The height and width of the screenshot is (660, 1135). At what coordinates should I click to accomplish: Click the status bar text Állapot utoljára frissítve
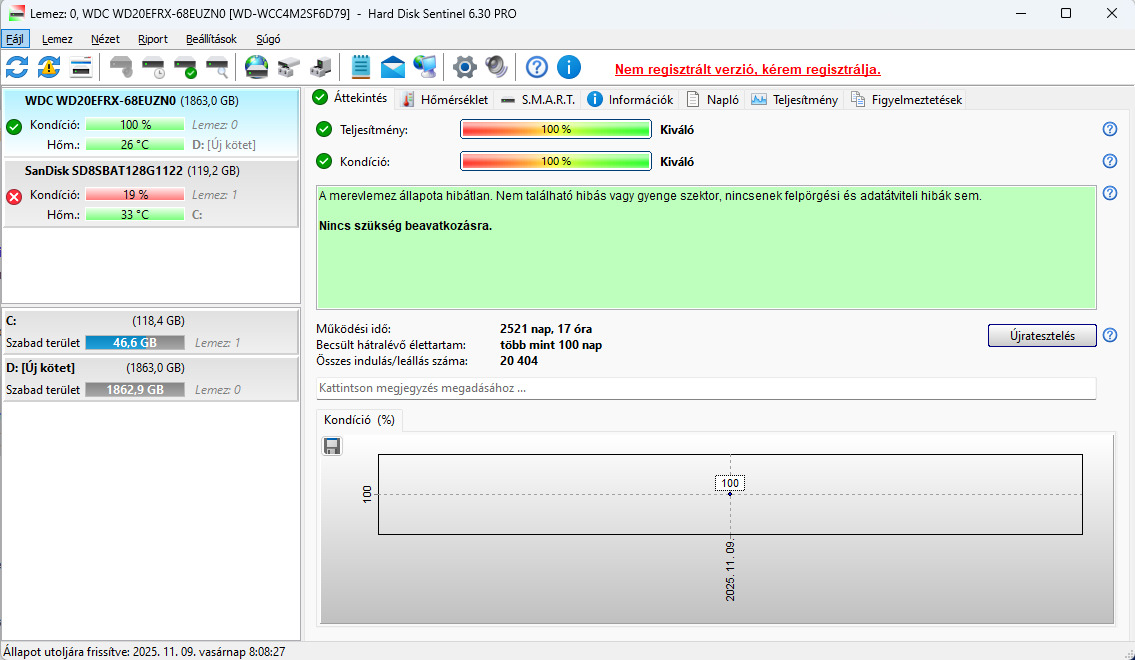144,651
